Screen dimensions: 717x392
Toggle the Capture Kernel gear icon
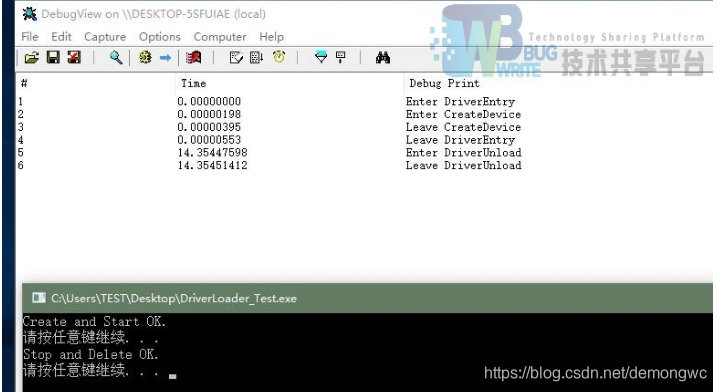pyautogui.click(x=145, y=57)
